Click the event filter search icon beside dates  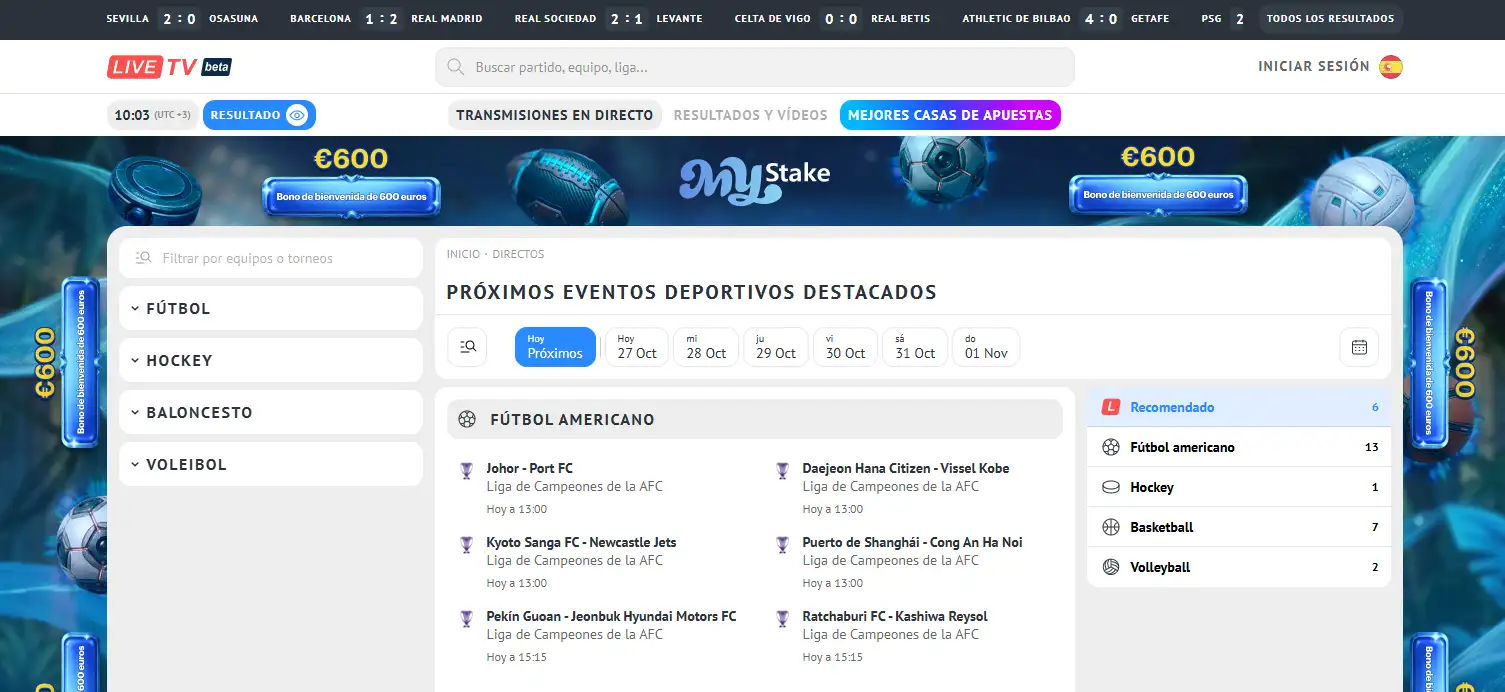(467, 347)
